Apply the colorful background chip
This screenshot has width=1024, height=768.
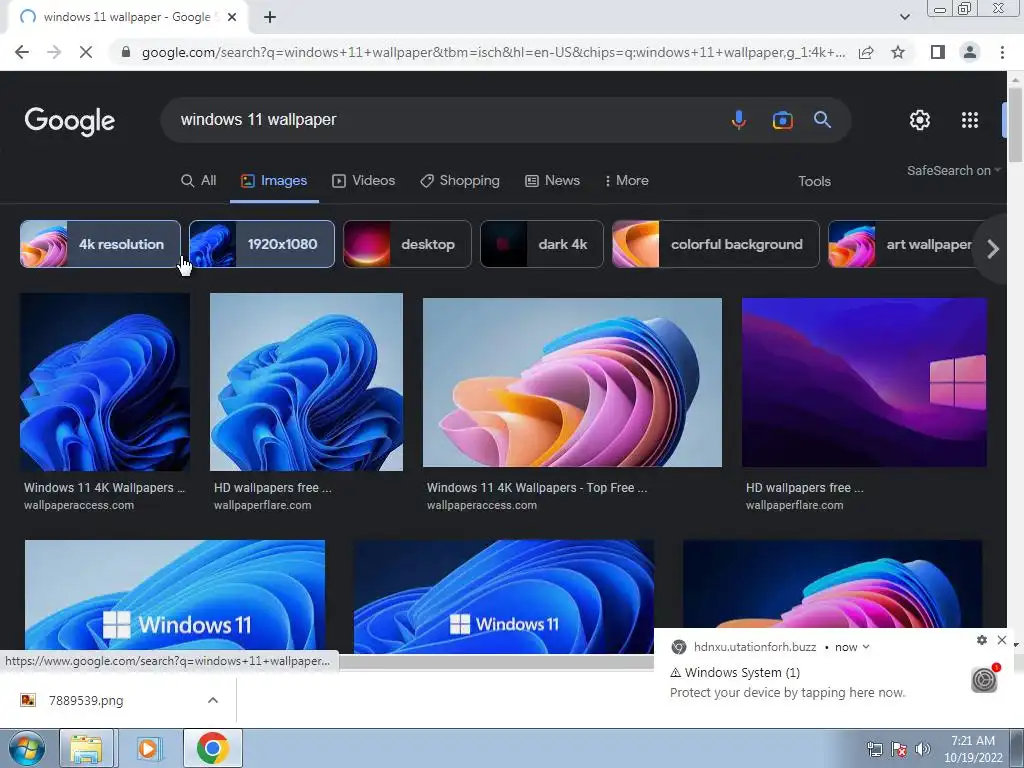(716, 244)
